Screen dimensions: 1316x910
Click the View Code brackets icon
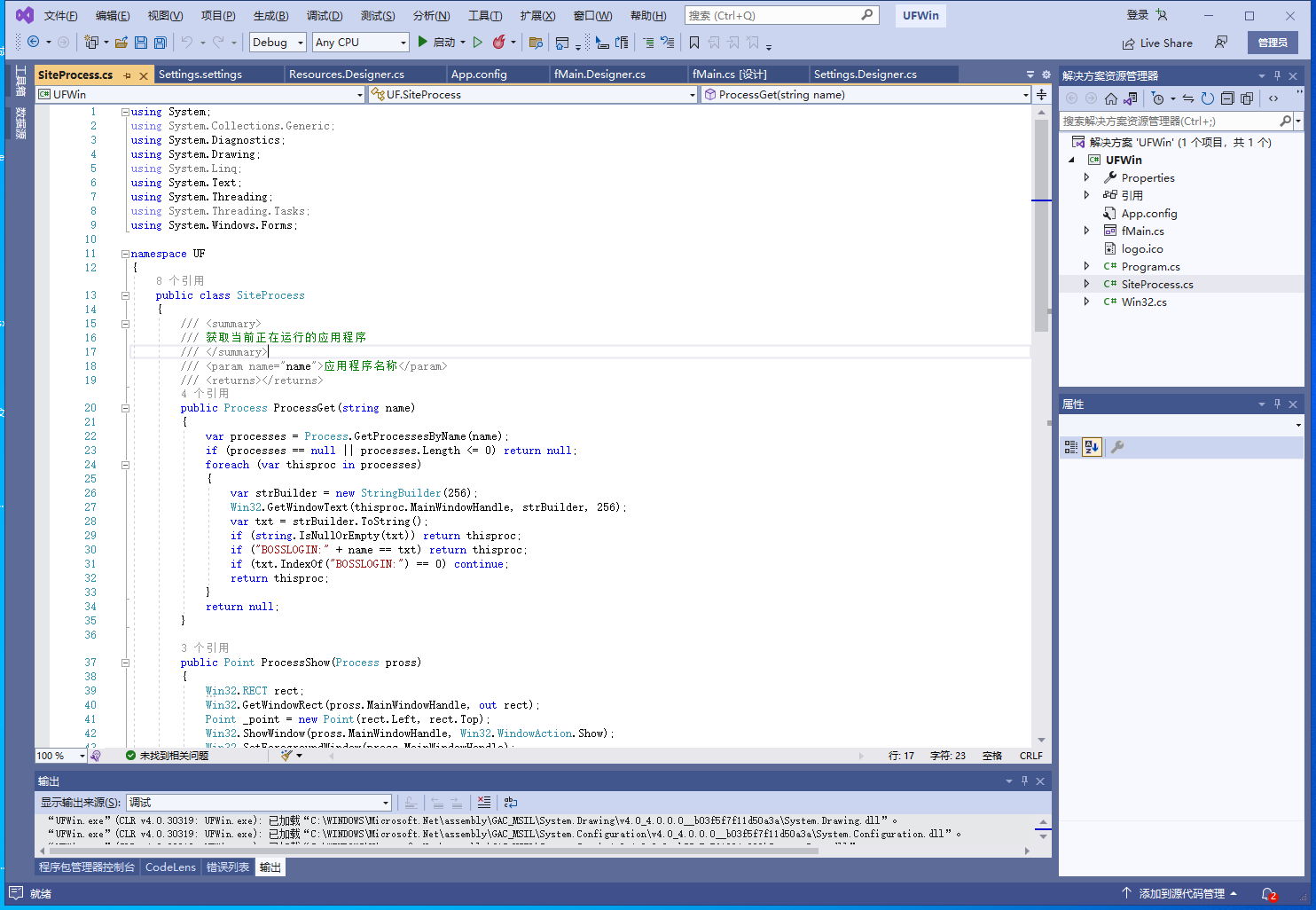pyautogui.click(x=1273, y=98)
